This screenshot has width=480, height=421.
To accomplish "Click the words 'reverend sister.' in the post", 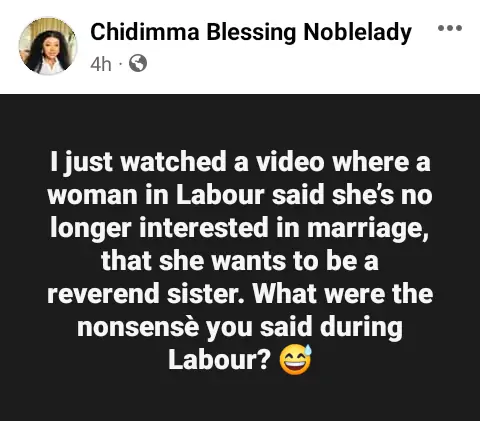I will (x=145, y=294).
